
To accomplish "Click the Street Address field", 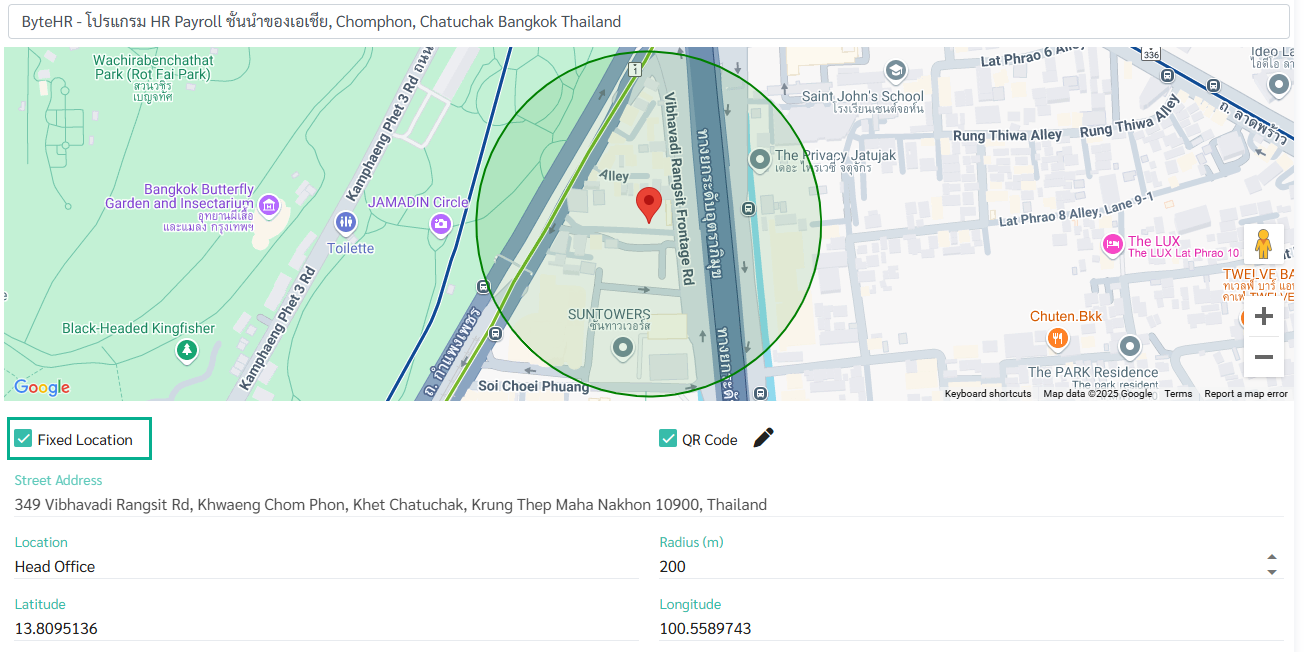I will pyautogui.click(x=649, y=505).
